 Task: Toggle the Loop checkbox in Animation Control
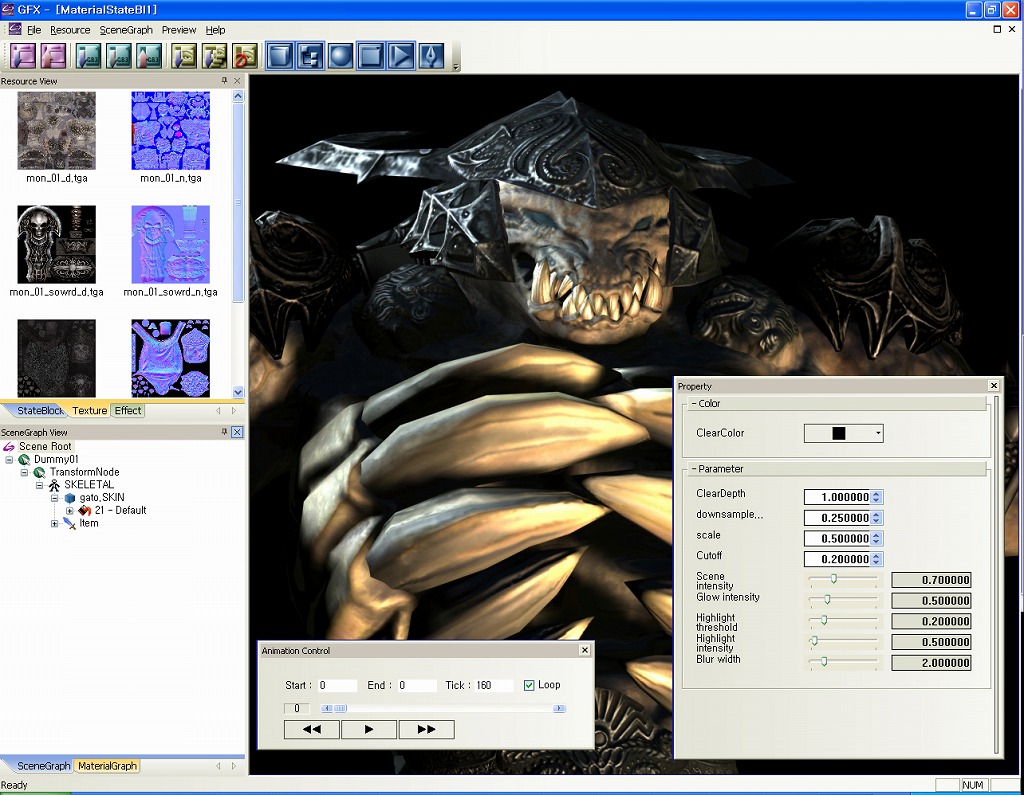click(x=529, y=685)
